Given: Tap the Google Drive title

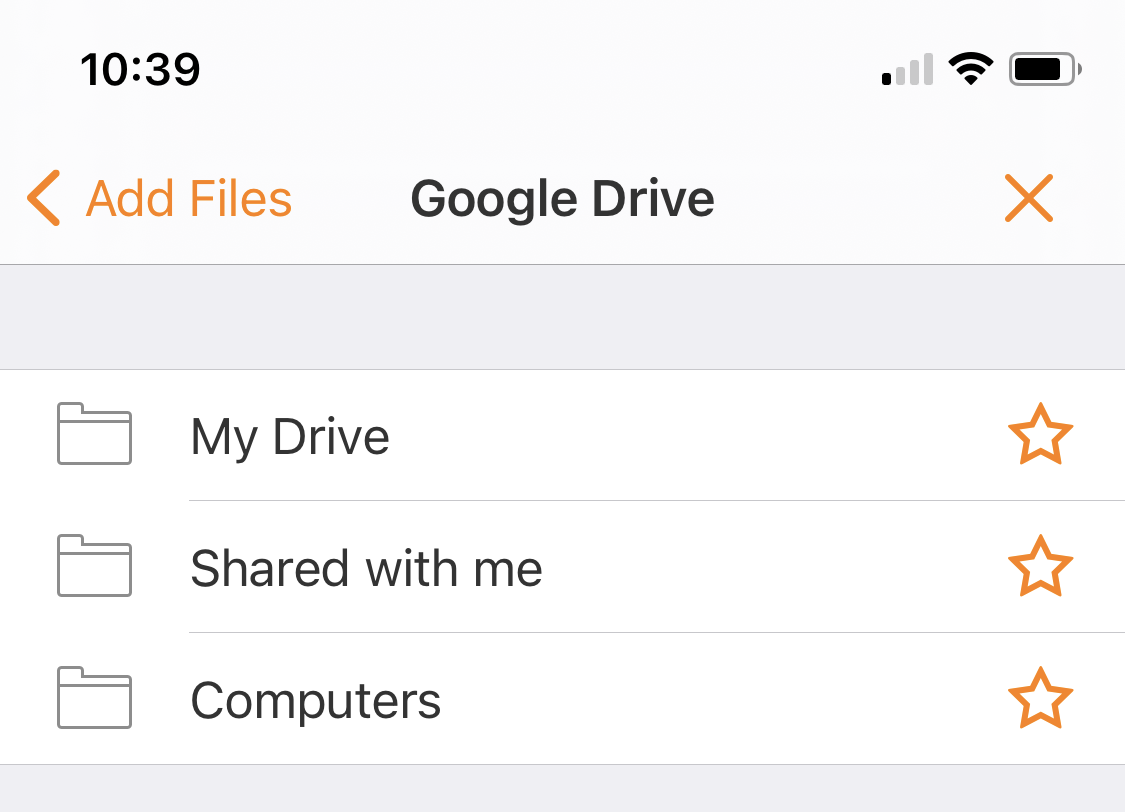Looking at the screenshot, I should [562, 198].
